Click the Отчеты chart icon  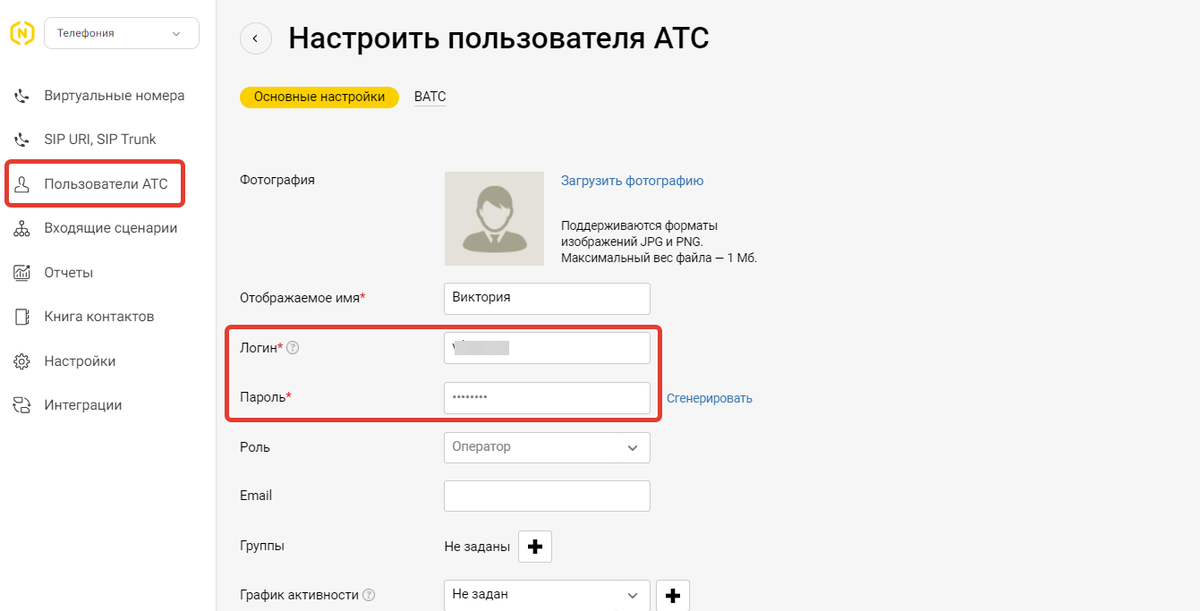[x=22, y=272]
